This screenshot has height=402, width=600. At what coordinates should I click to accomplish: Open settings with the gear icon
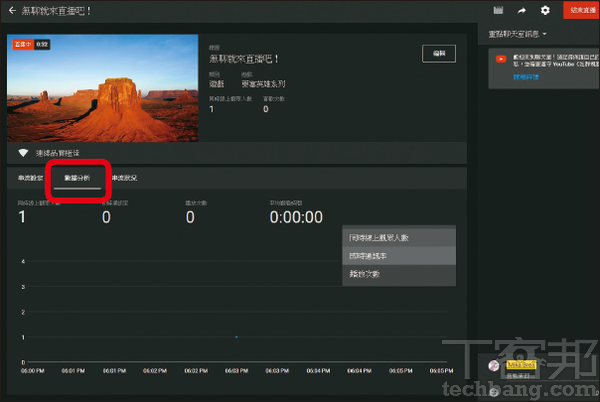[545, 10]
